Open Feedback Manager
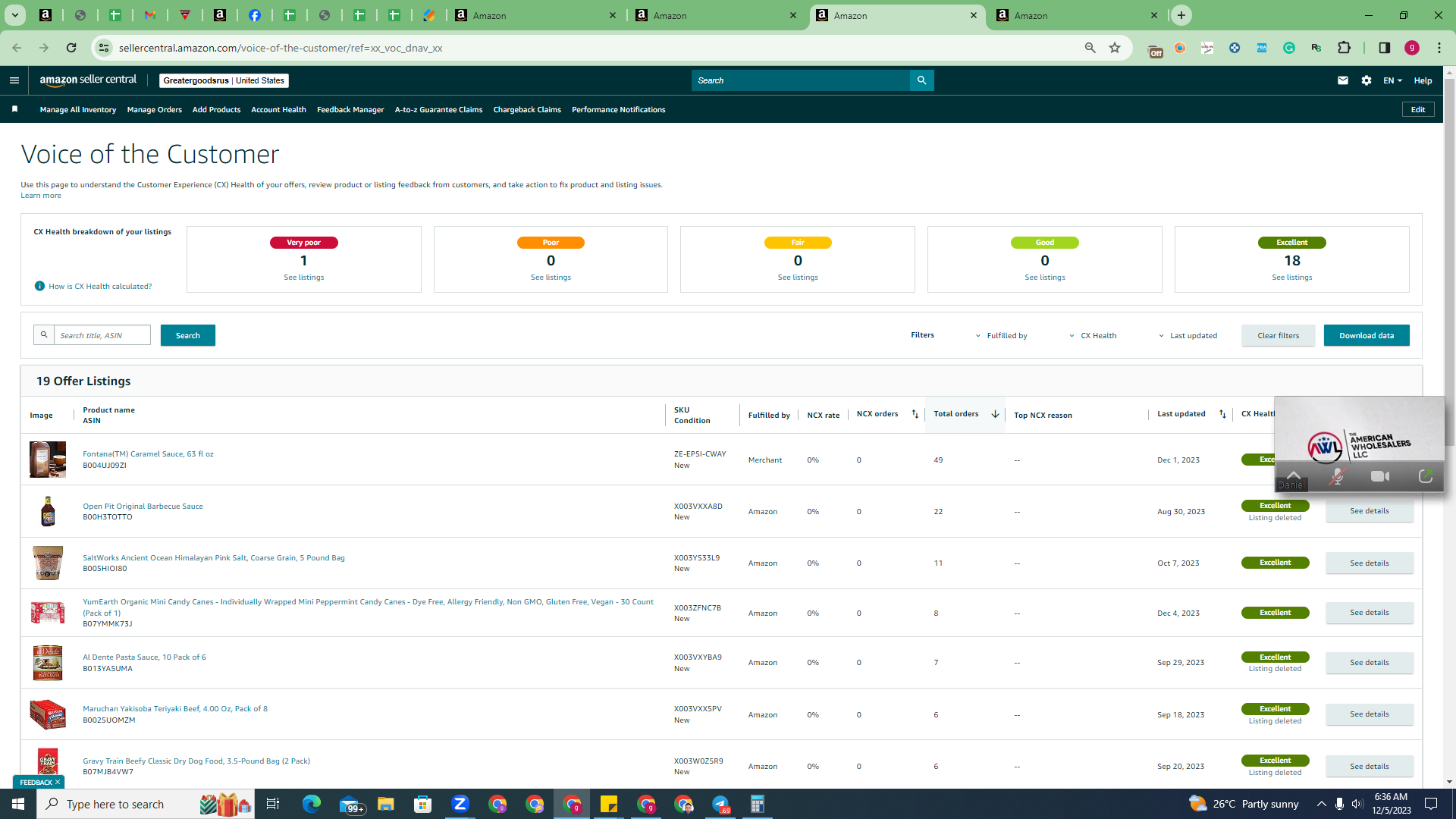 coord(350,109)
